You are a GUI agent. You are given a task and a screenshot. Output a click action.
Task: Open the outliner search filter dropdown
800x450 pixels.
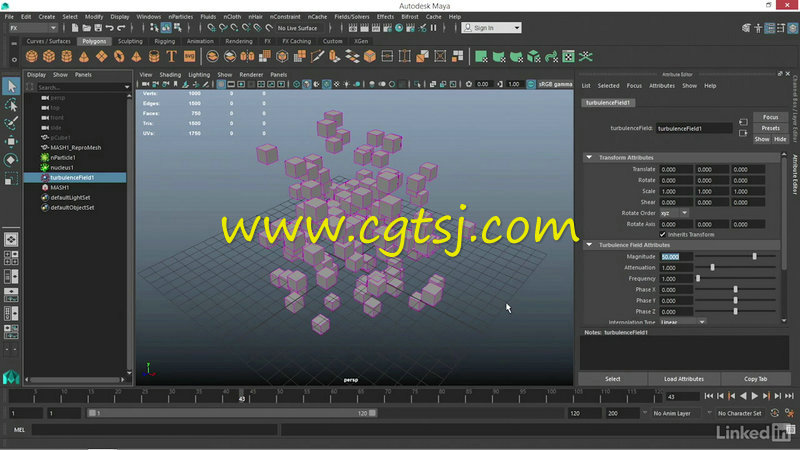[127, 87]
